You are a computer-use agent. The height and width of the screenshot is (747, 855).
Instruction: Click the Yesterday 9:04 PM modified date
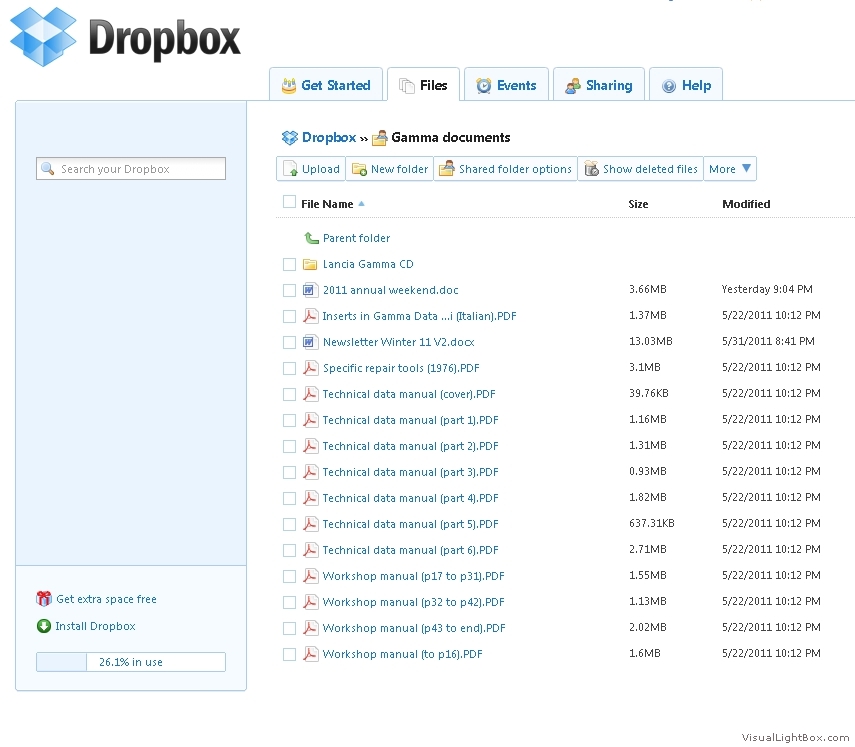767,289
